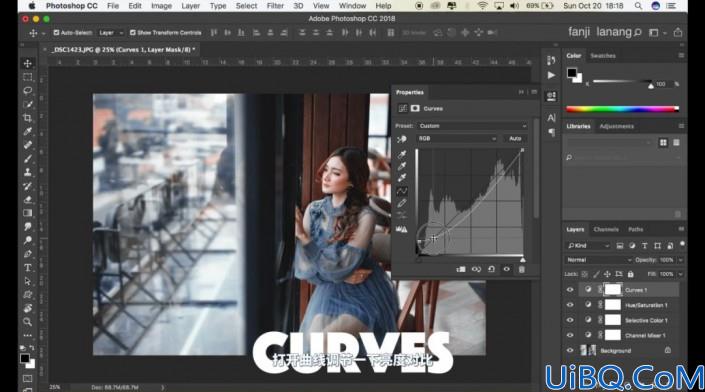
Task: Toggle Auto-Select checkbox
Action: (56, 33)
